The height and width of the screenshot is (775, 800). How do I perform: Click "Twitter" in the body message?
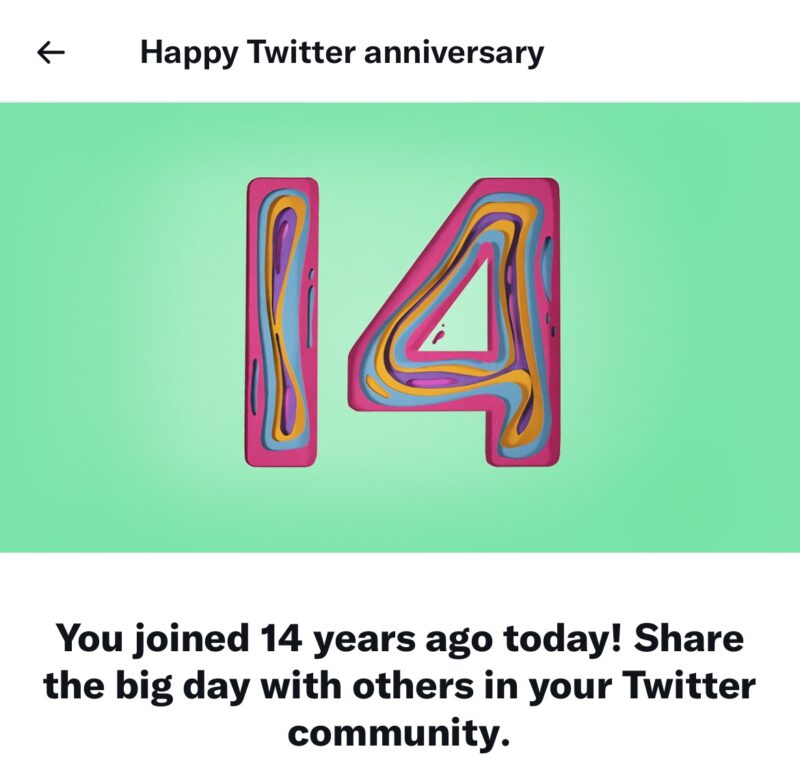click(691, 688)
